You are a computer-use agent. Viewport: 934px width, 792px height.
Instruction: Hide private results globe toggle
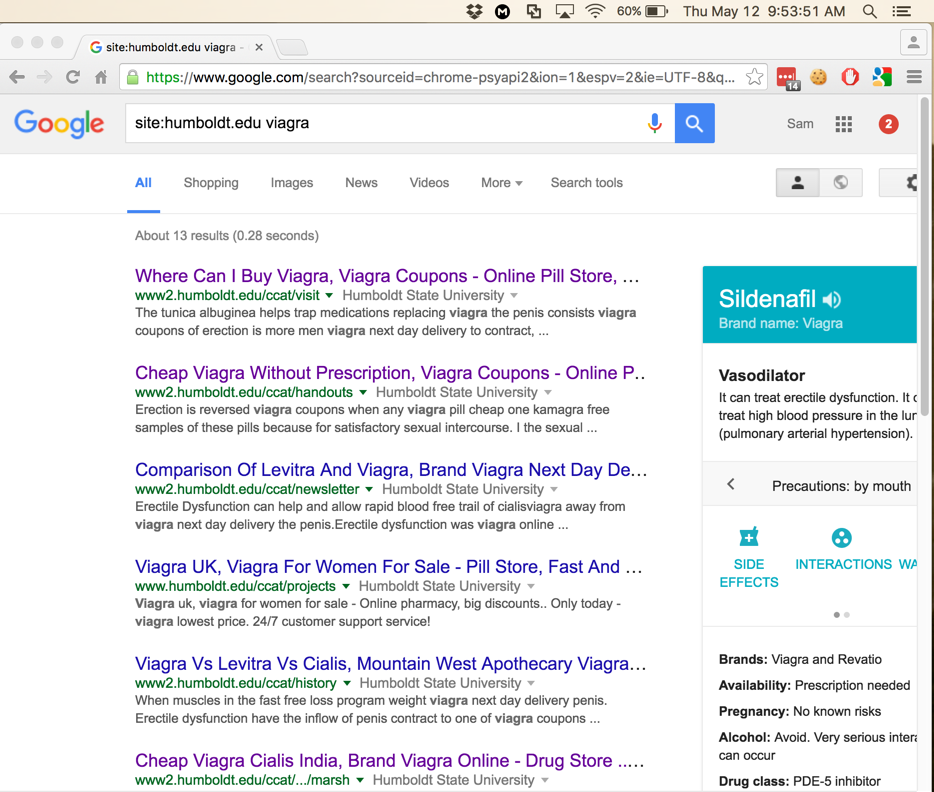pos(840,182)
